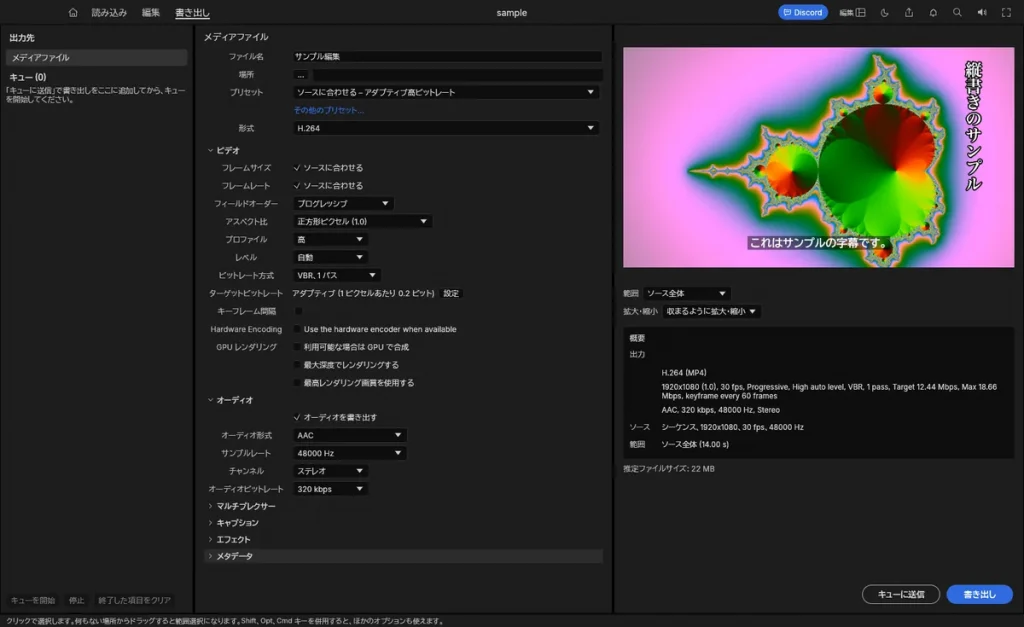This screenshot has width=1024, height=627.
Task: Click the キュー (0) heading
Action: coord(27,77)
